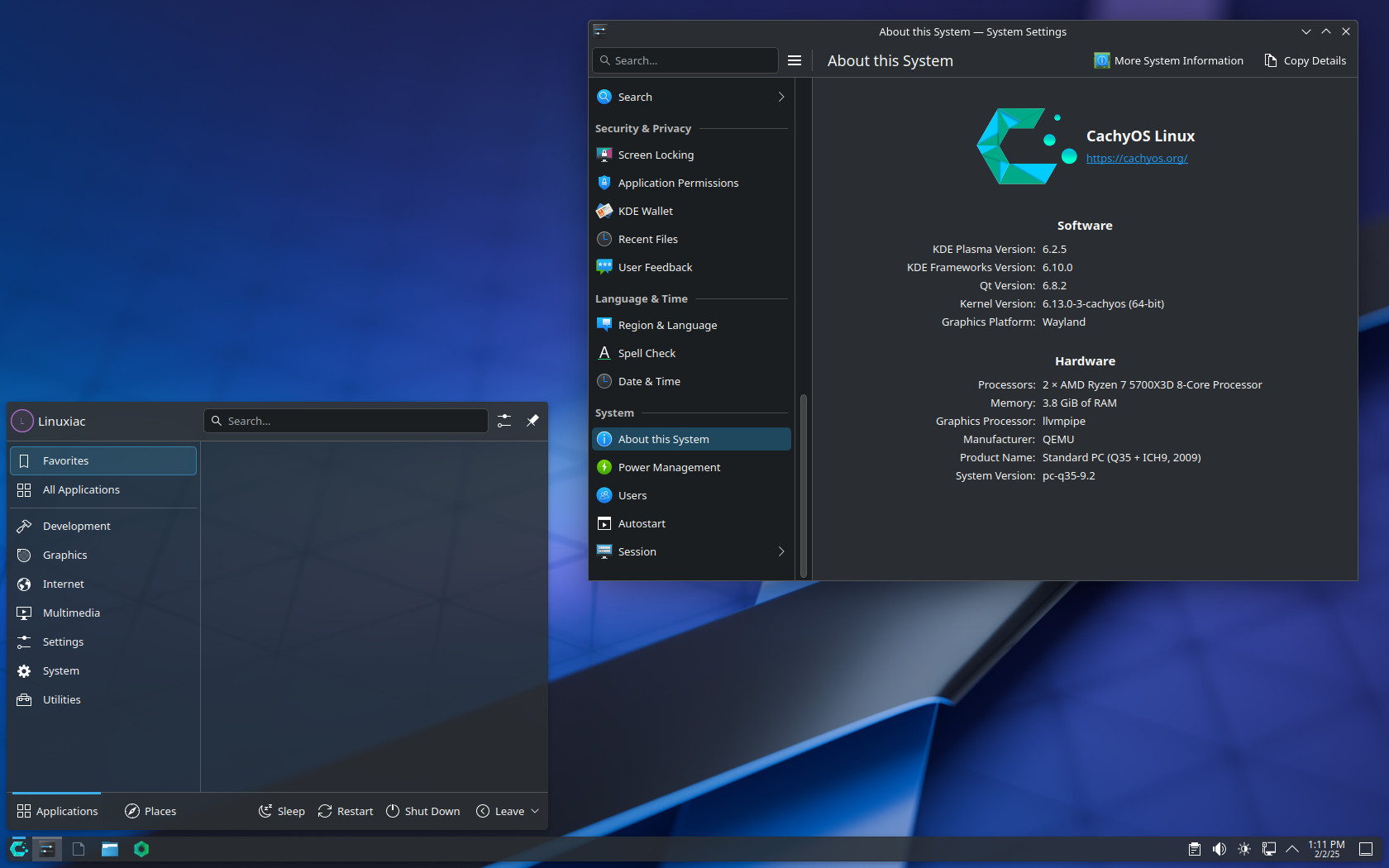Click the System Settings search field
This screenshot has width=1389, height=868.
tap(685, 60)
